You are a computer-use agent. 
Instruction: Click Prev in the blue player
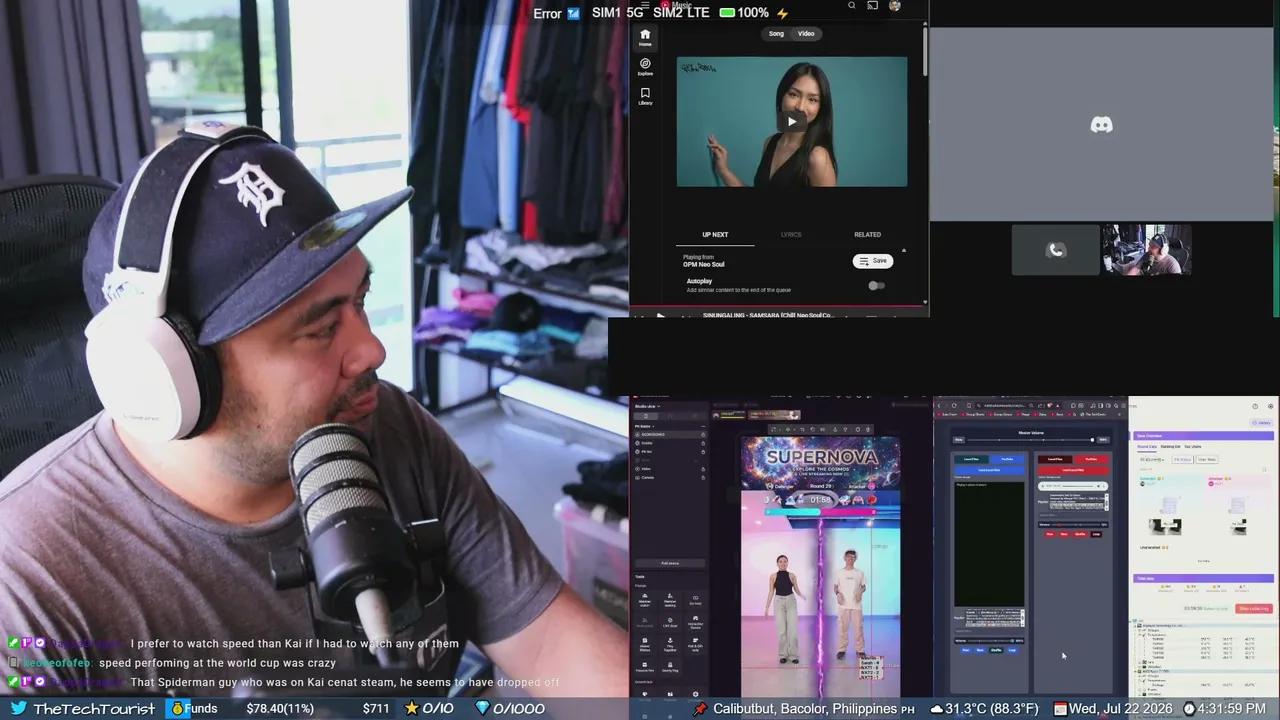pyautogui.click(x=965, y=650)
